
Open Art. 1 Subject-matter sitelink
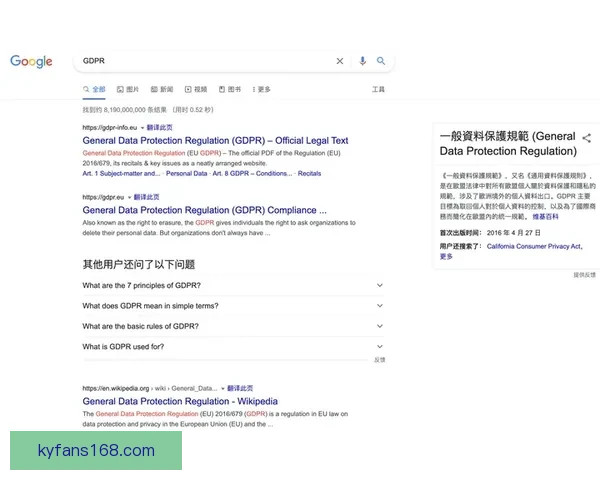click(x=121, y=173)
